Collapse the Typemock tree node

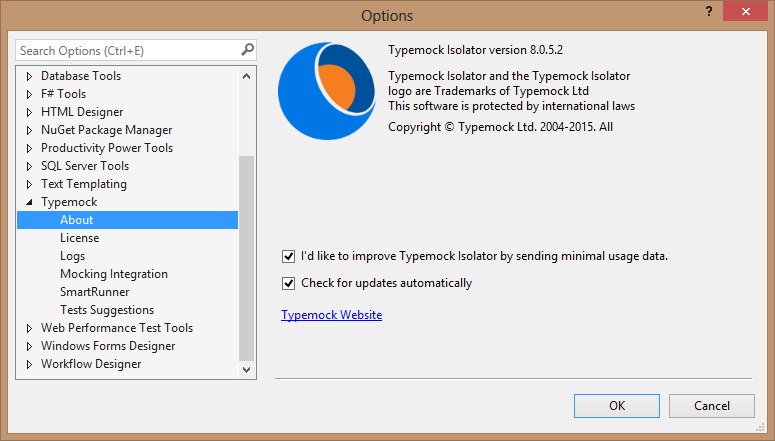[x=29, y=202]
